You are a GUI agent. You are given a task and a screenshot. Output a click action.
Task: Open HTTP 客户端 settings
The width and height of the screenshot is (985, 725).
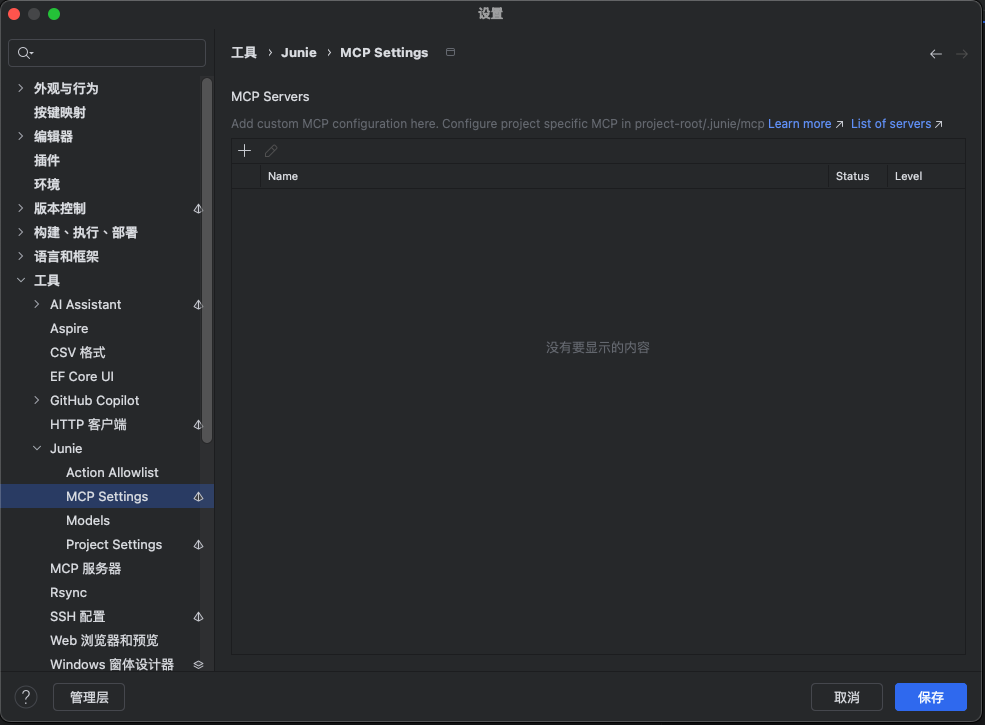tap(88, 425)
